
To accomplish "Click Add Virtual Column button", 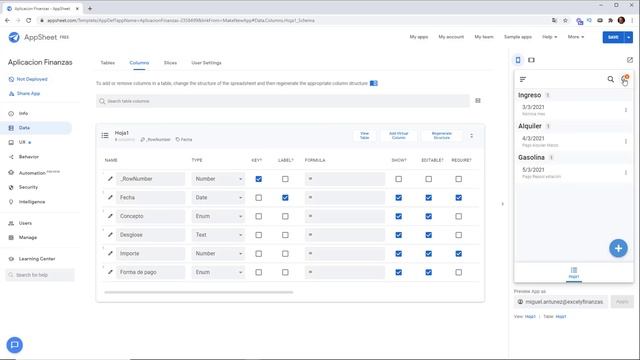I will [x=398, y=136].
